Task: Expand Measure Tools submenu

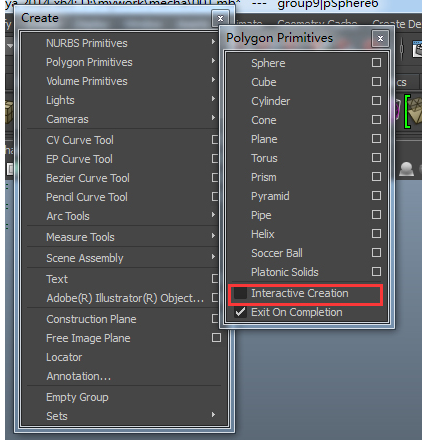Action: point(213,236)
